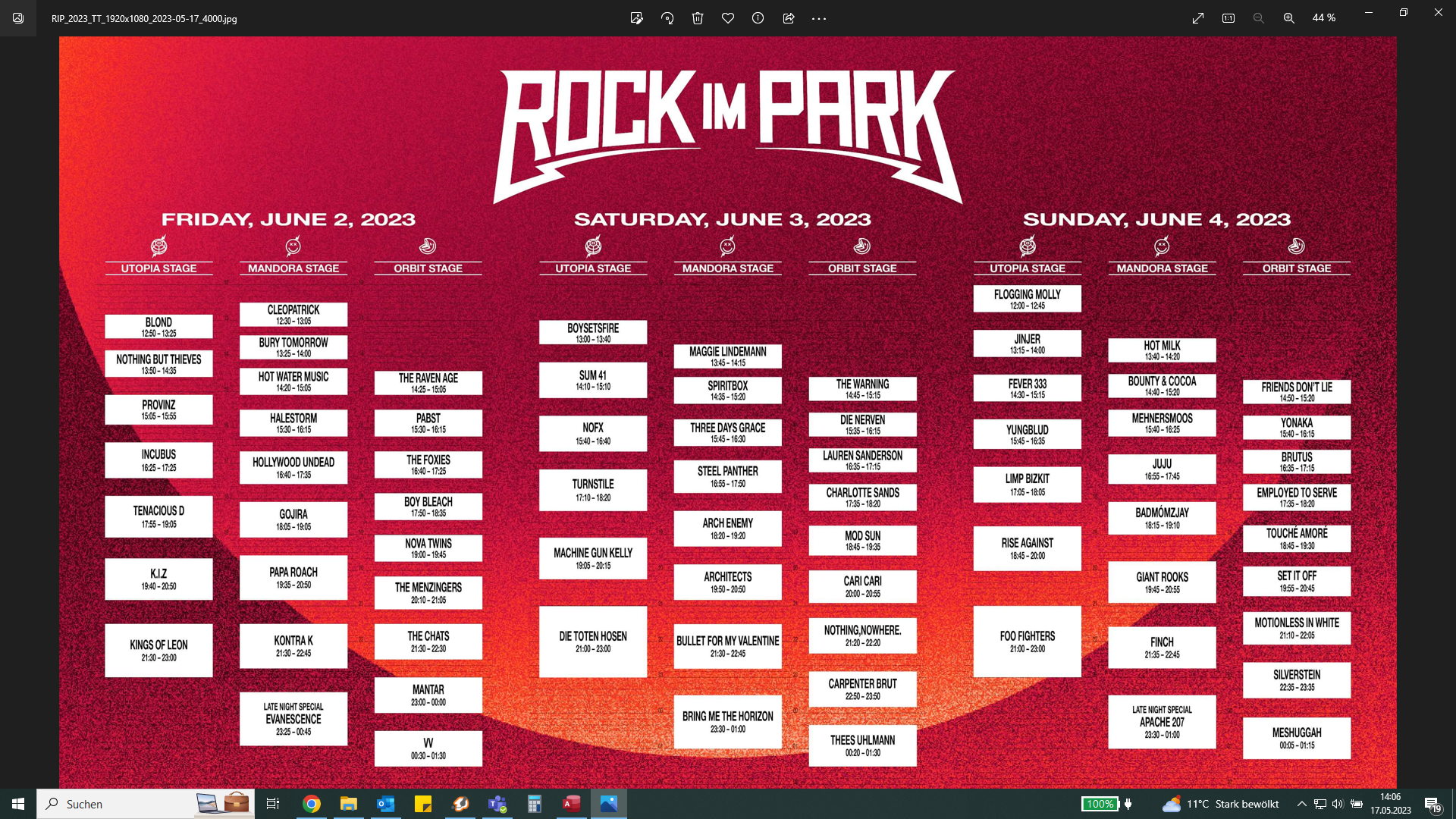The image size is (1456, 819).
Task: Click the 44 % zoom level
Action: pos(1323,18)
